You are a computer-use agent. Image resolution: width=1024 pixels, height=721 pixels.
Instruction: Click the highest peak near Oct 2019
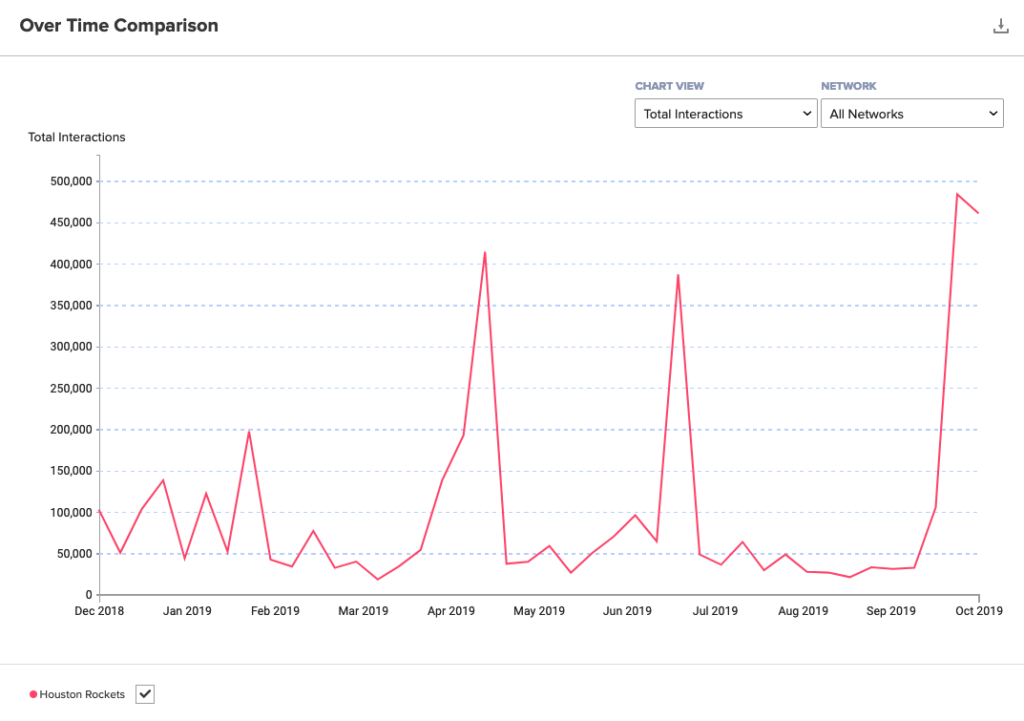(x=958, y=195)
